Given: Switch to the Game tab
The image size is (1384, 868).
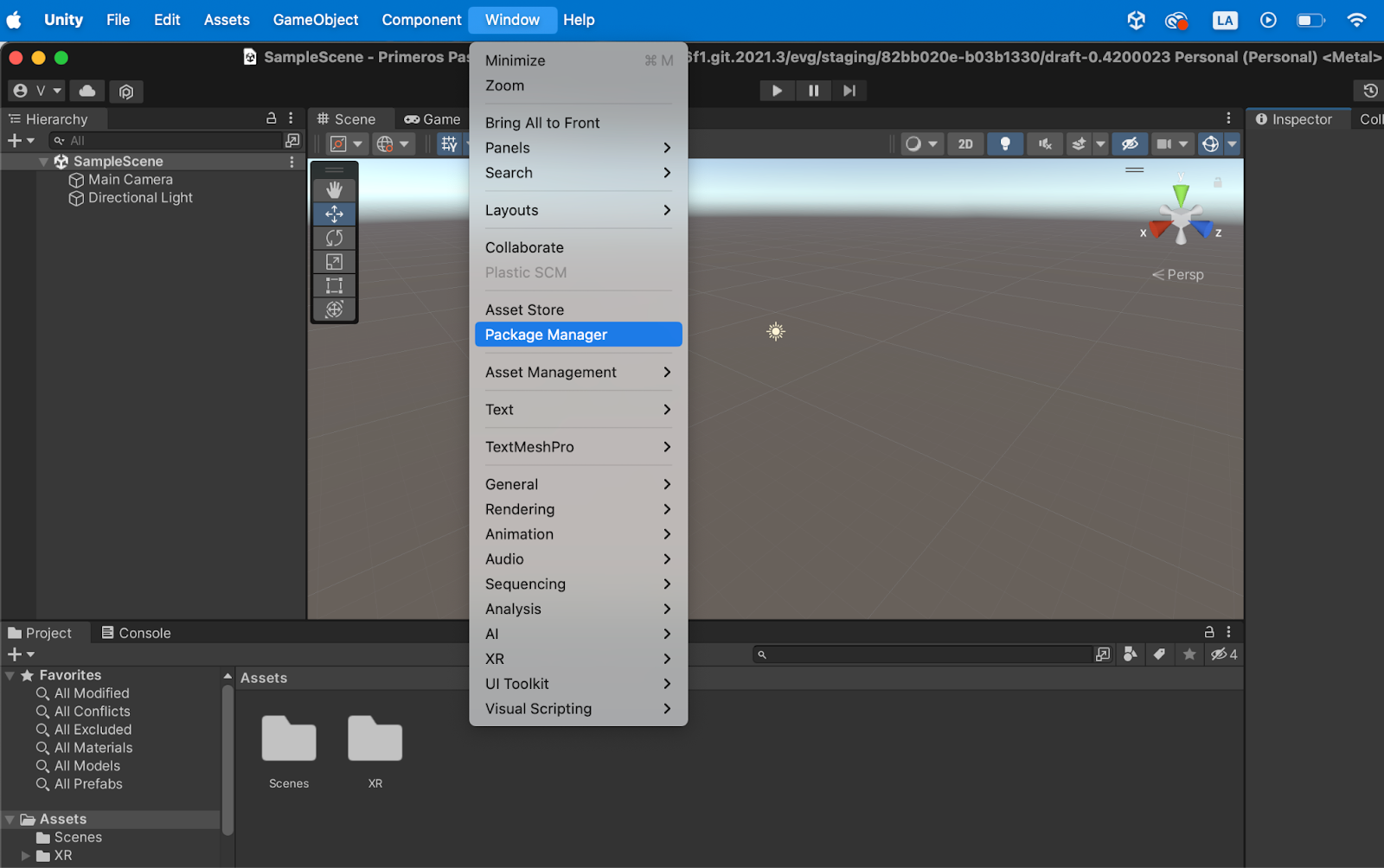Looking at the screenshot, I should click(432, 119).
